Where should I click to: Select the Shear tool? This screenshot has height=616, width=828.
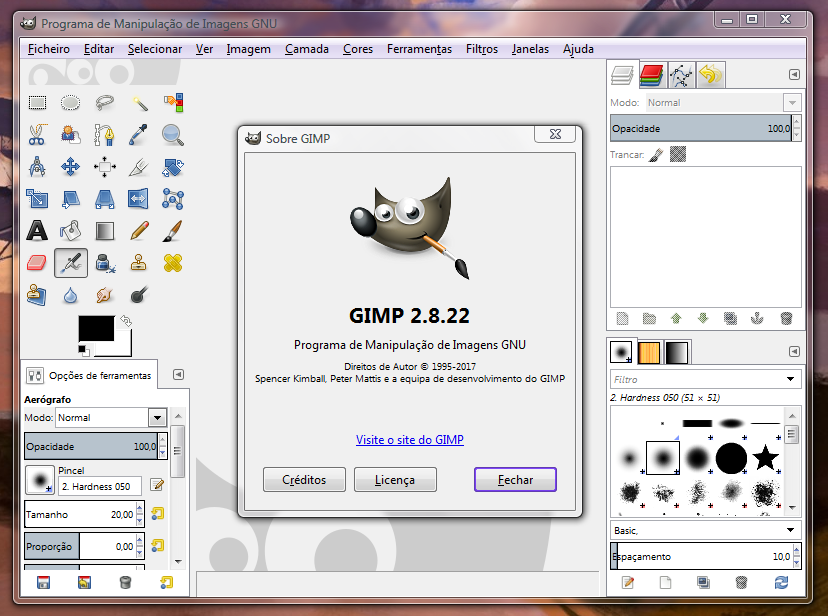70,199
